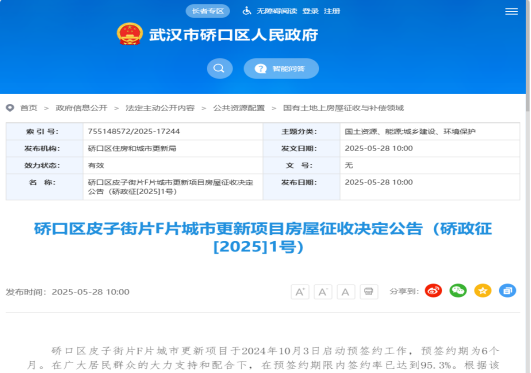Image resolution: width=531 pixels, height=373 pixels.
Task: Reset font size with plain A icon
Action: click(346, 292)
